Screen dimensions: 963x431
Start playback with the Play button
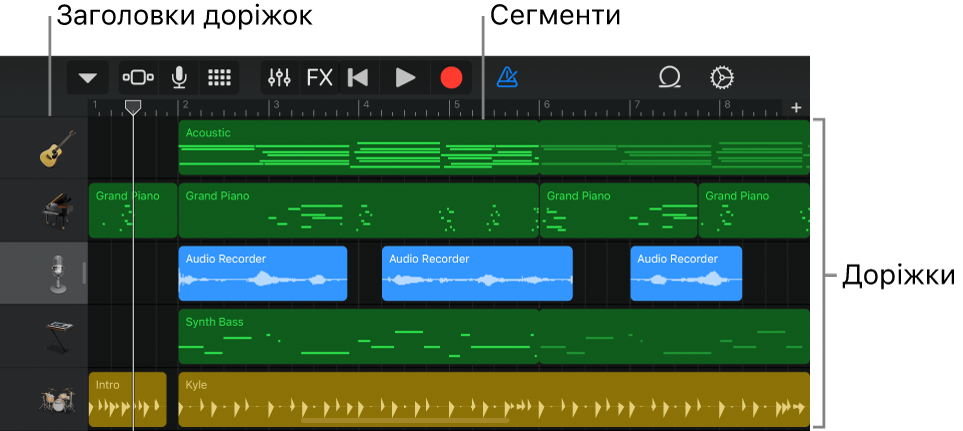pyautogui.click(x=405, y=78)
